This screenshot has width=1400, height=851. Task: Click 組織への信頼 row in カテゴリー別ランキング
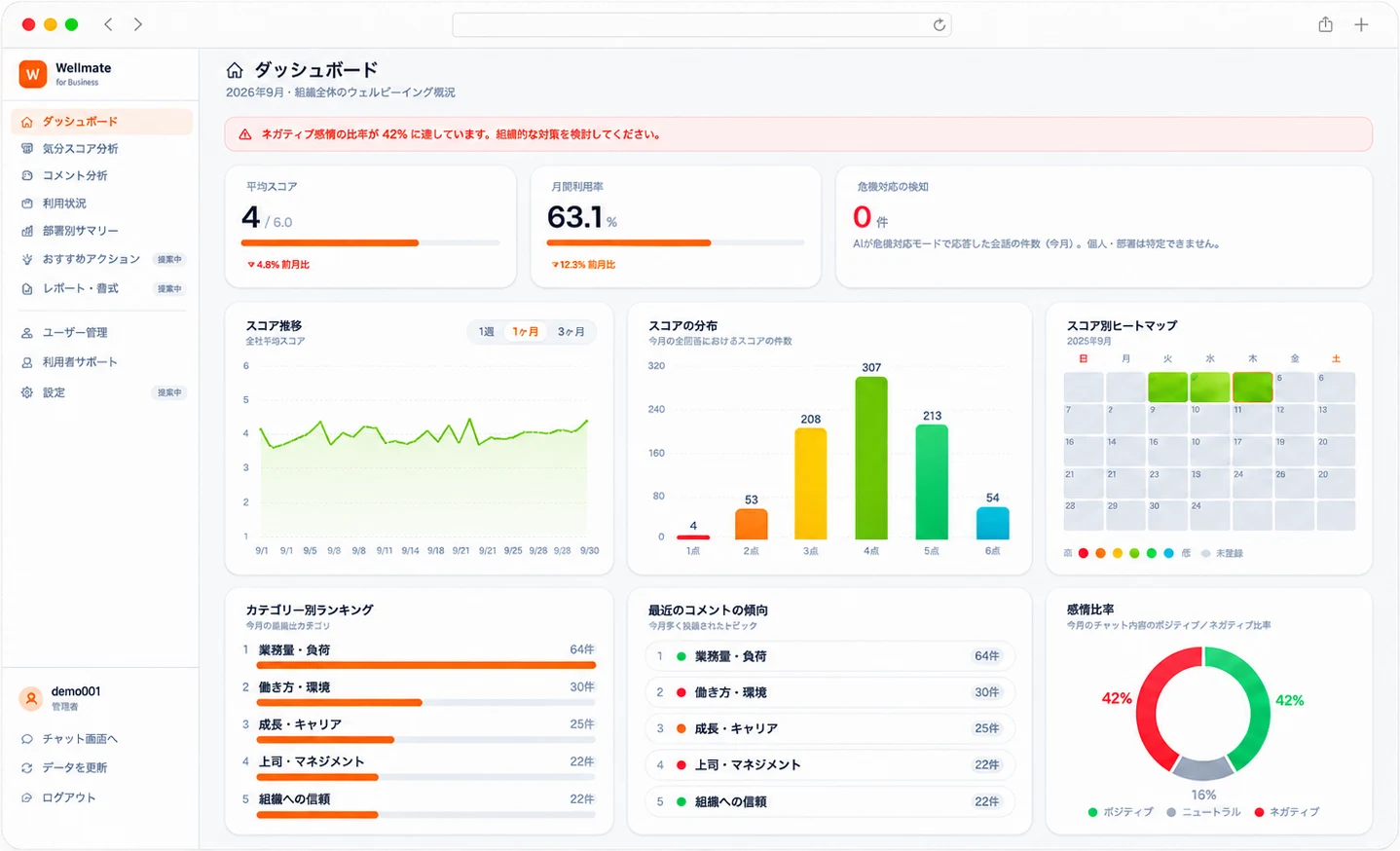coord(419,805)
